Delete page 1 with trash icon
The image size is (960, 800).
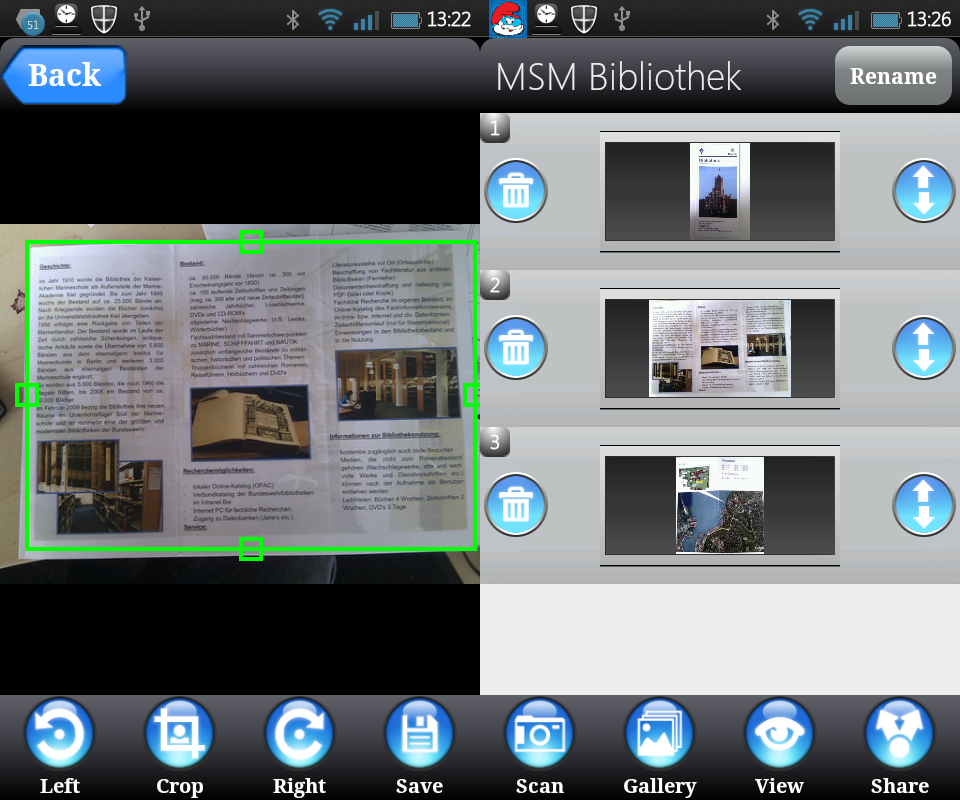516,190
